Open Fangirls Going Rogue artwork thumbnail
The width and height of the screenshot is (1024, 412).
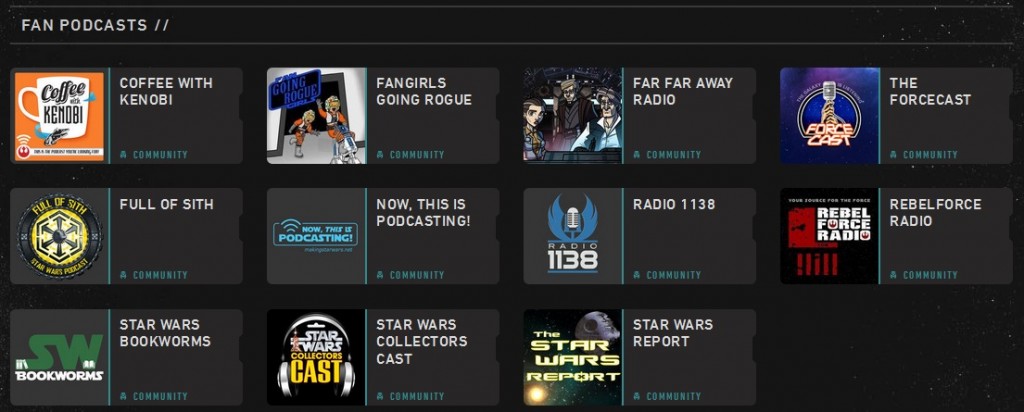(316, 116)
